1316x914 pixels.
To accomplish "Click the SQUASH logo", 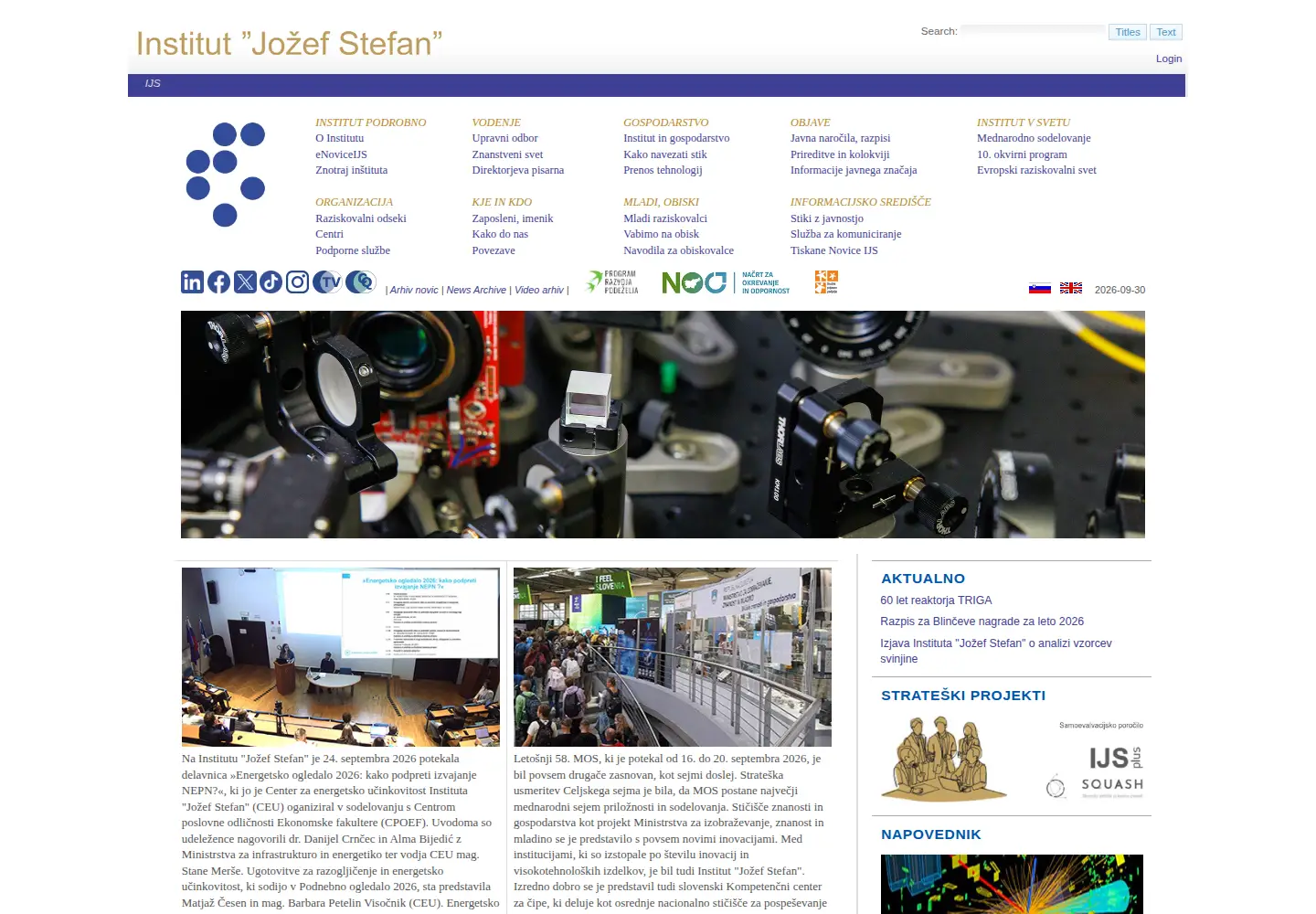I will click(1095, 786).
